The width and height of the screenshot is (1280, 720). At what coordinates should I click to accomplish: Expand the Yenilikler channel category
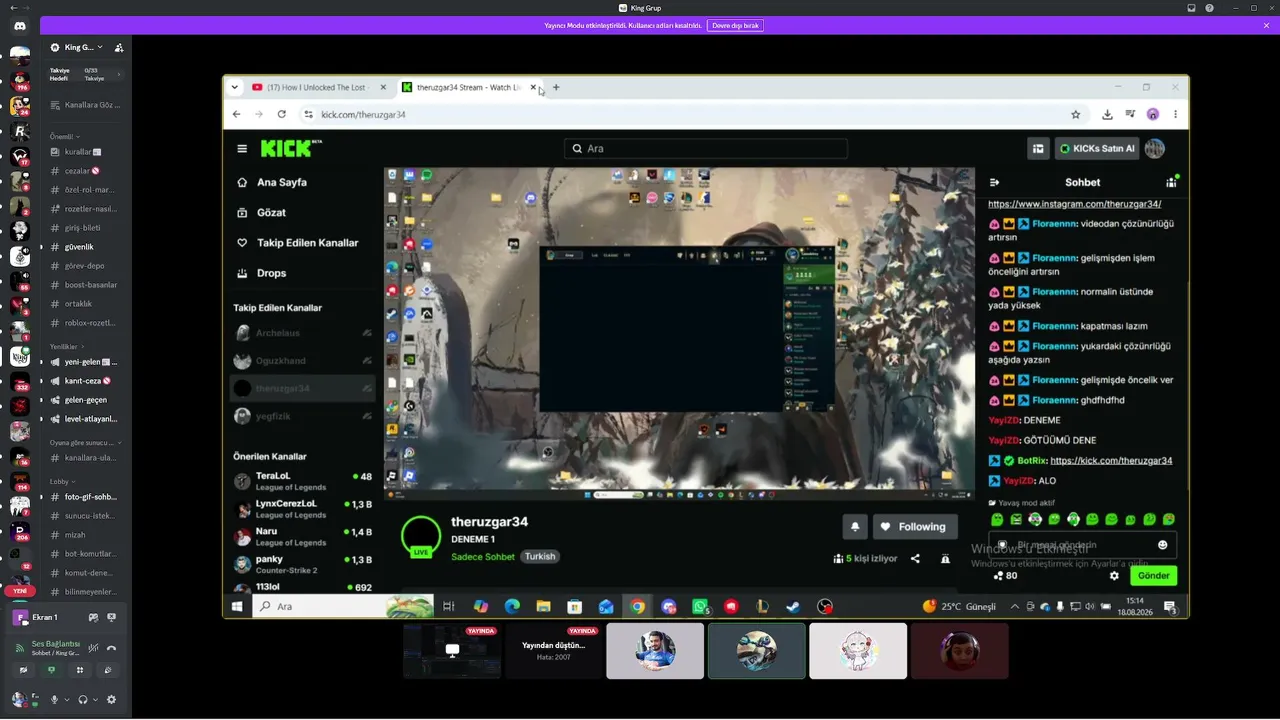66,346
